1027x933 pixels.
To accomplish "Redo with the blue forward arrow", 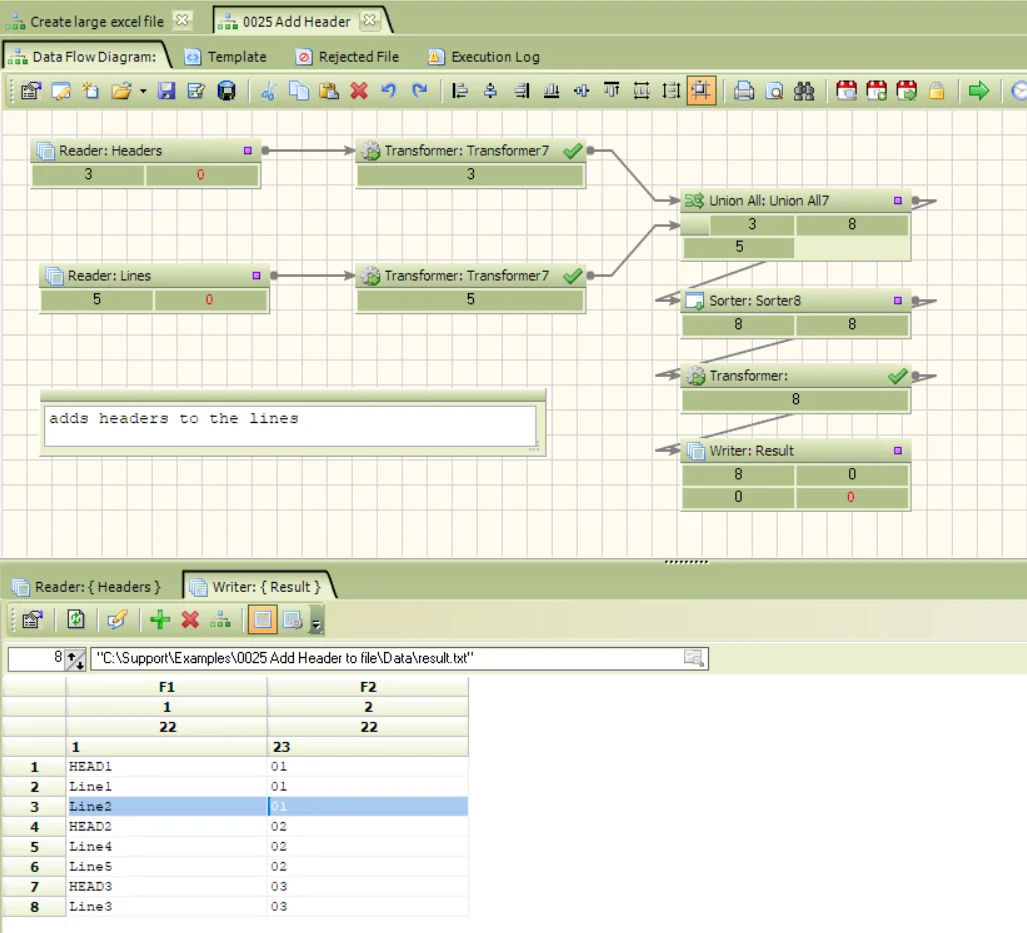I will (x=420, y=90).
